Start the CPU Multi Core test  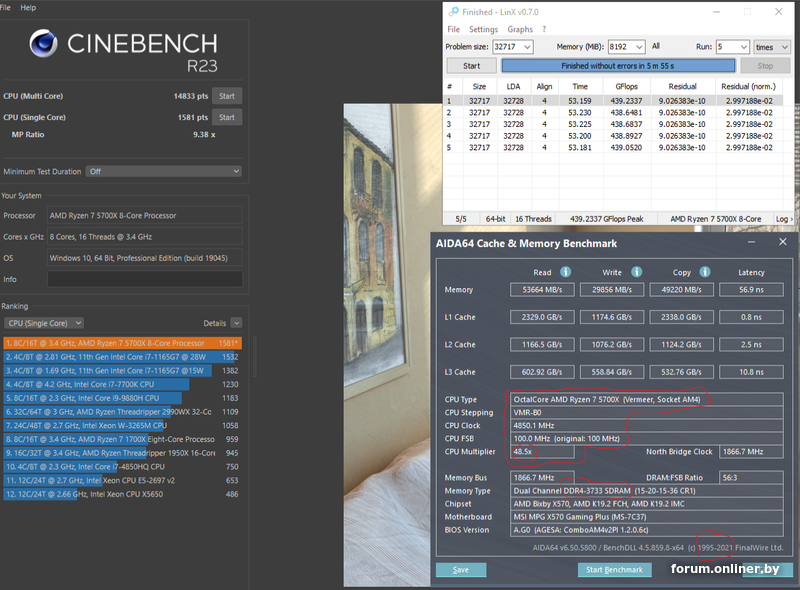pyautogui.click(x=227, y=96)
